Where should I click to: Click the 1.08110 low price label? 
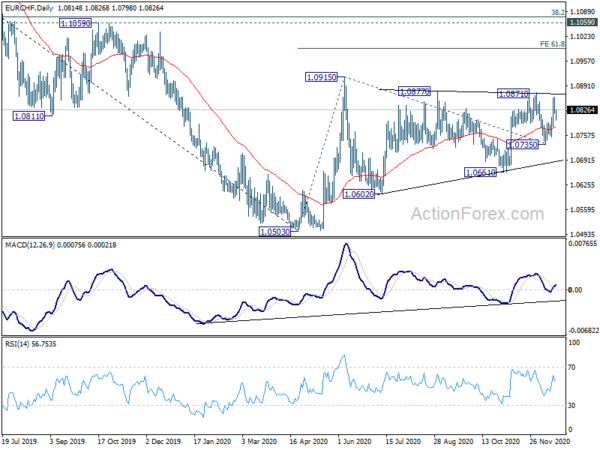pyautogui.click(x=29, y=116)
